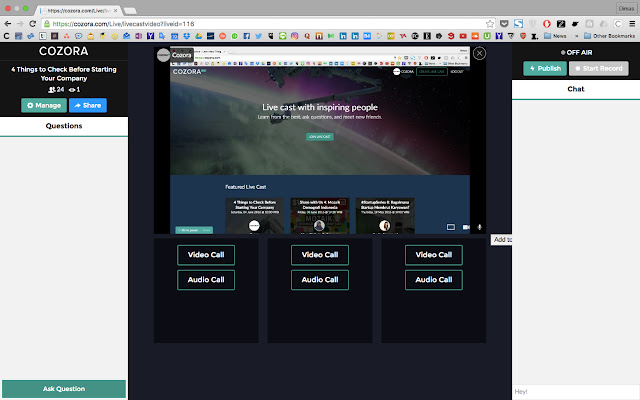Screen dimensions: 640x400
Task: Click the 'Add to' tooltip label
Action: 502,240
